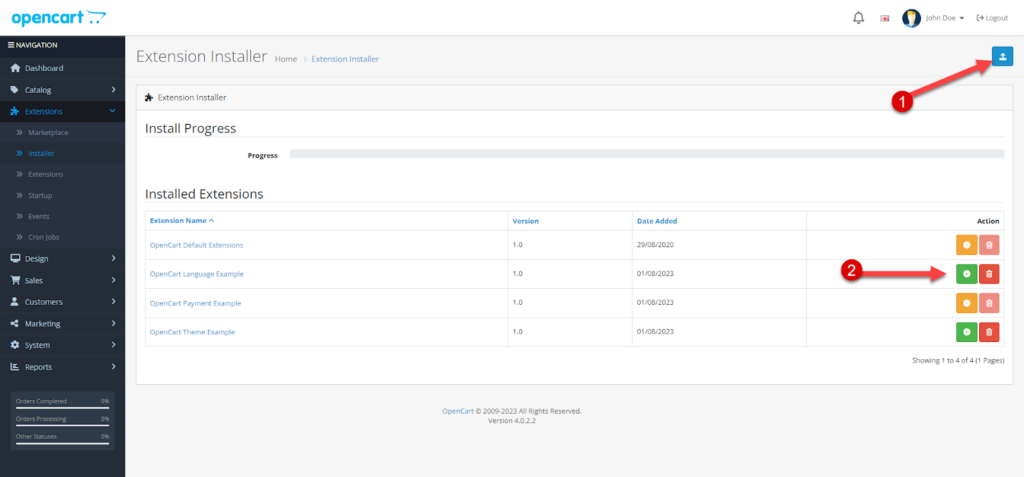
Task: Click the Extension Installer breadcrumb link
Action: (x=345, y=59)
